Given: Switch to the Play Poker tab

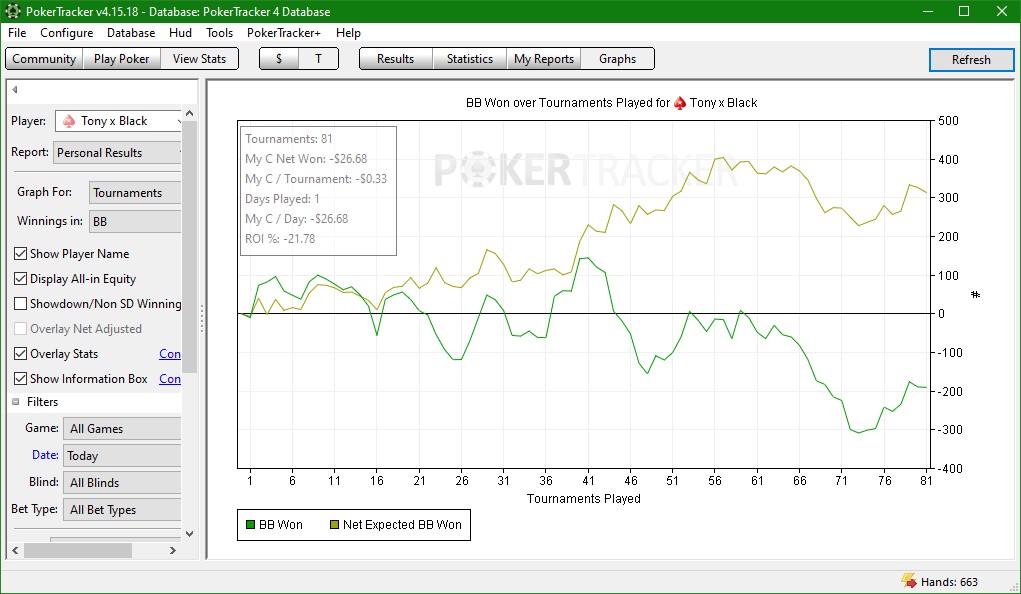Looking at the screenshot, I should click(122, 59).
